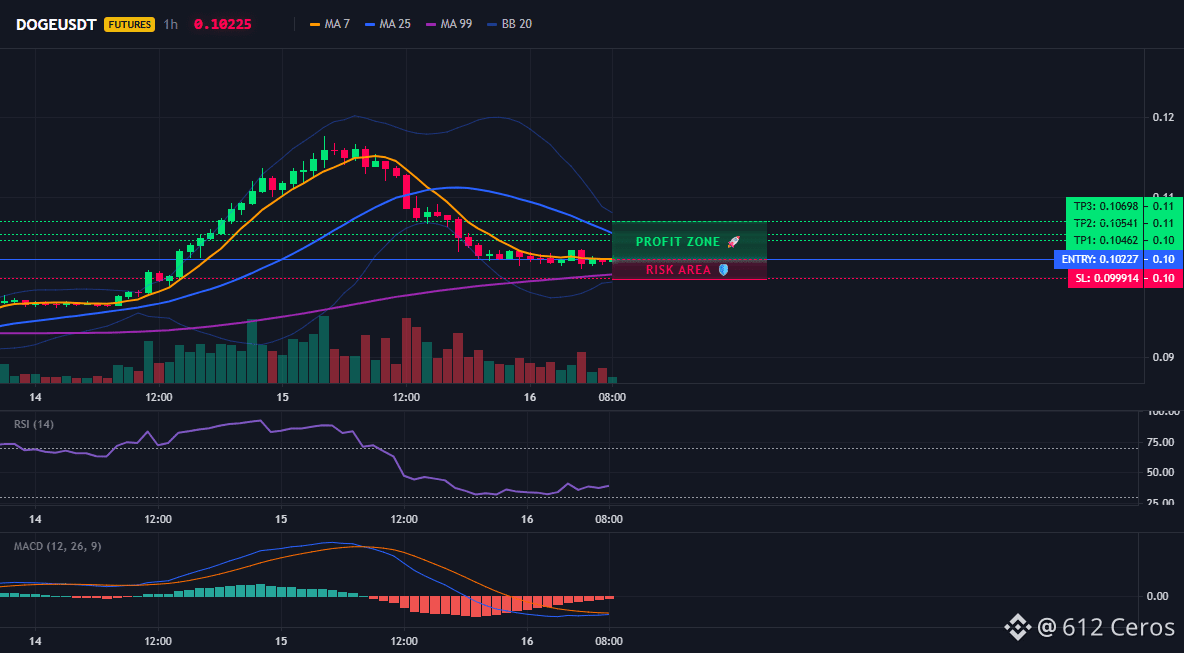
Task: Toggle the MA 99 purple legend
Action: click(x=449, y=24)
